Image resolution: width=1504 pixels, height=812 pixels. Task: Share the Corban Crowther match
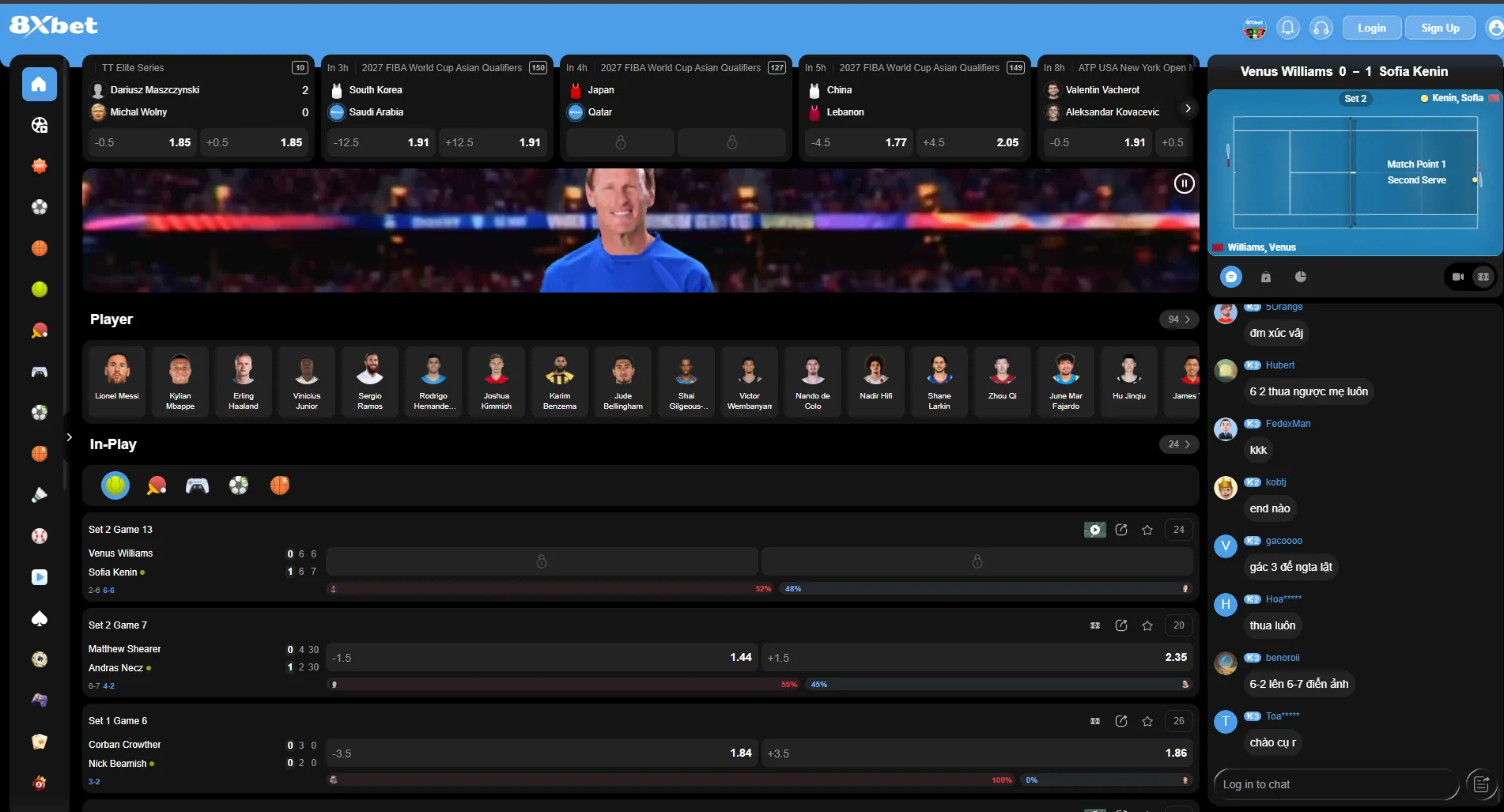click(1121, 721)
